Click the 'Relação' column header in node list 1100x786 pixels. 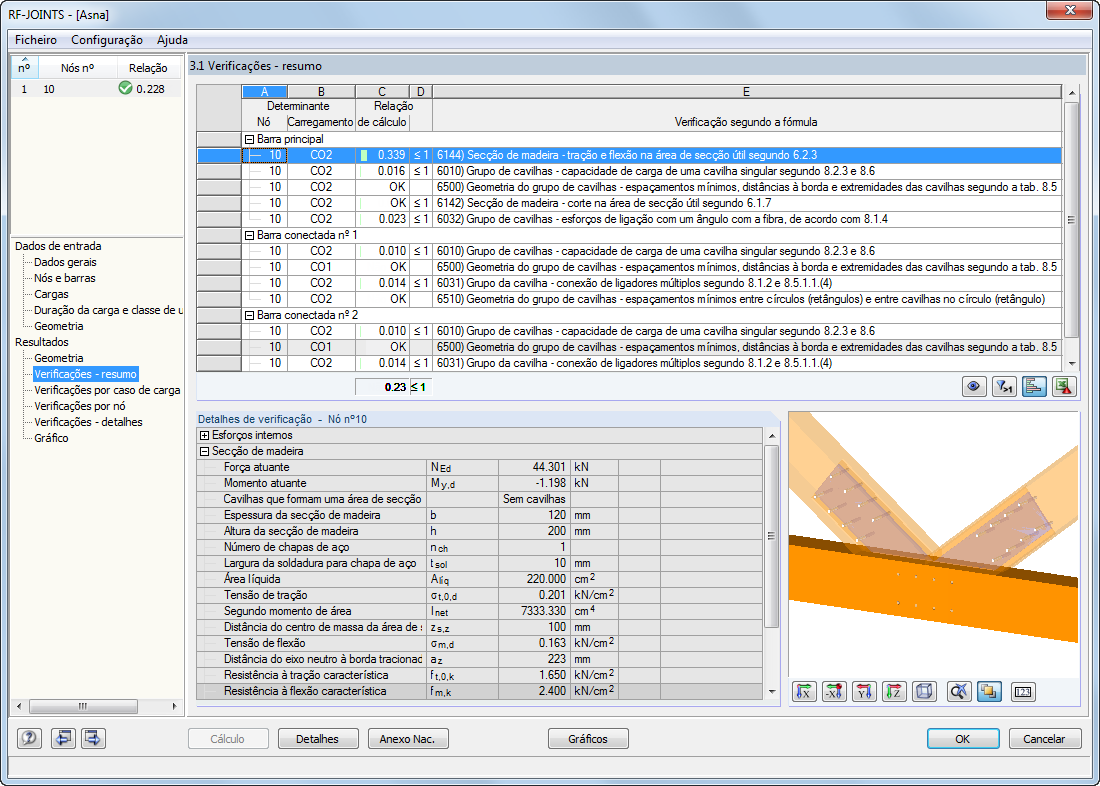click(148, 67)
